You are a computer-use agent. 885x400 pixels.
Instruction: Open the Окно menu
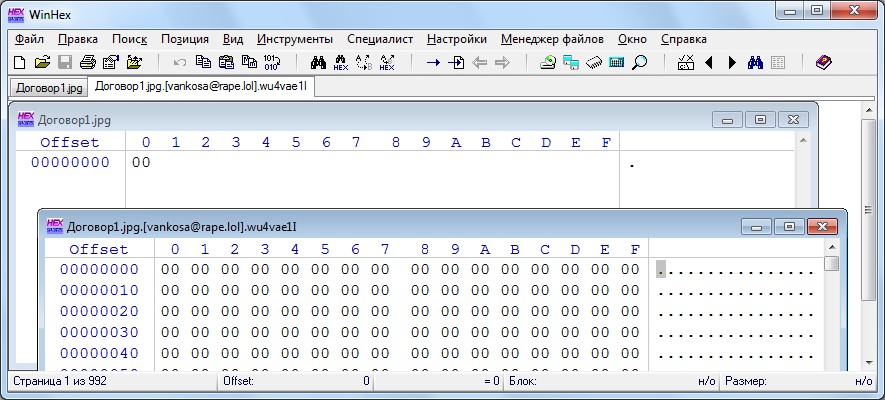632,39
